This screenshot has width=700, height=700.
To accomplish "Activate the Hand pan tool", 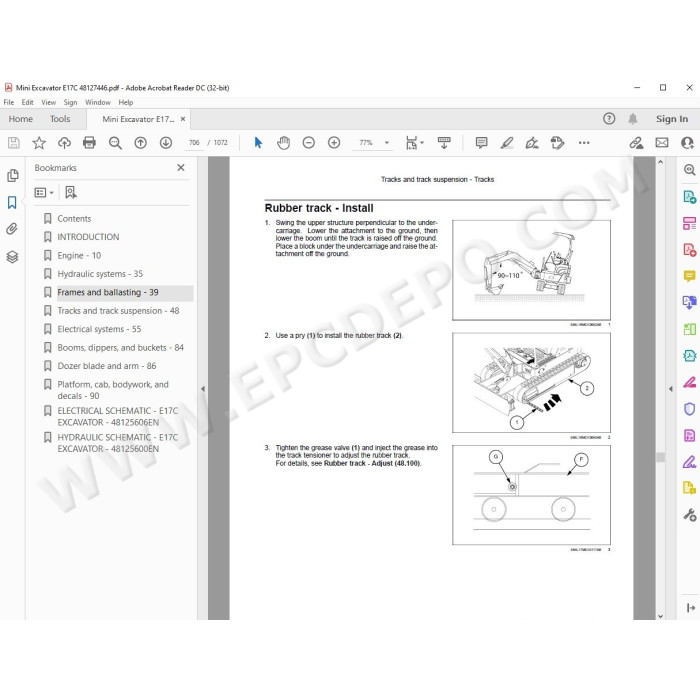I will click(283, 143).
